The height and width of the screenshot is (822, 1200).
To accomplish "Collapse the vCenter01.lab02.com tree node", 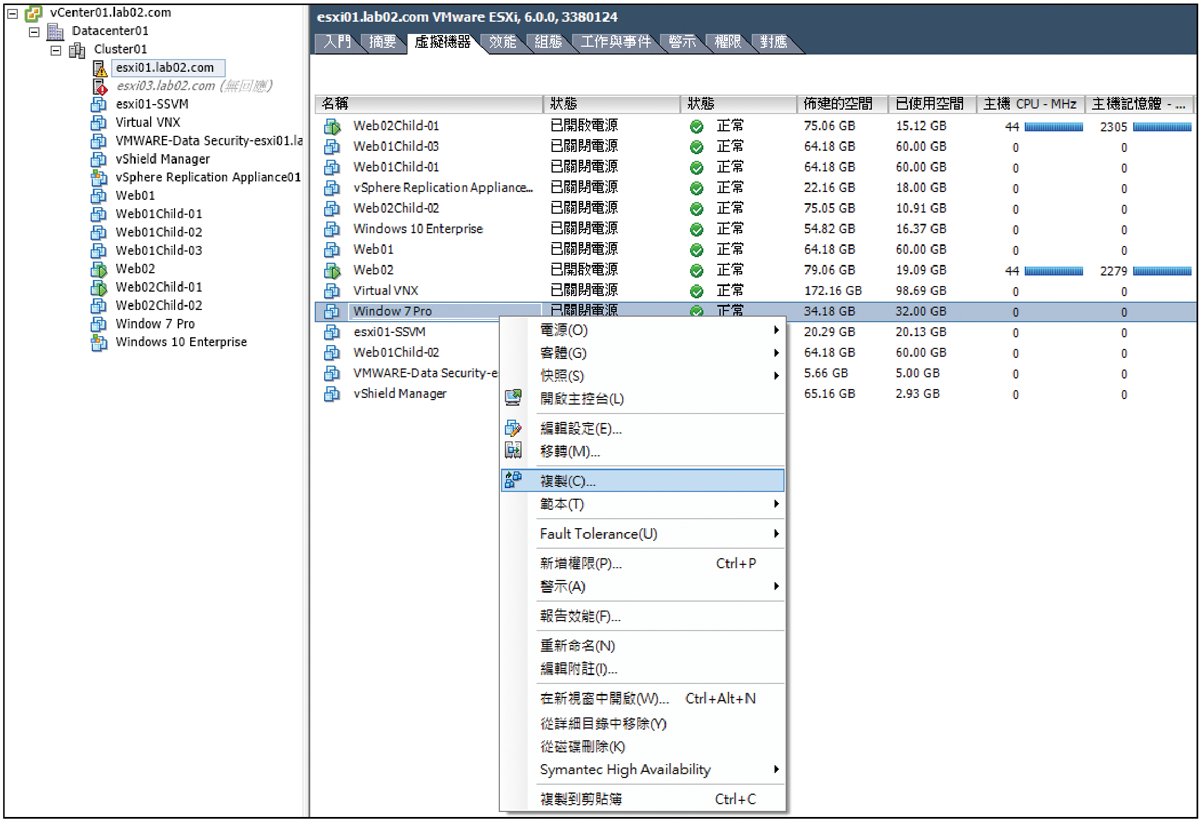I will coord(13,13).
